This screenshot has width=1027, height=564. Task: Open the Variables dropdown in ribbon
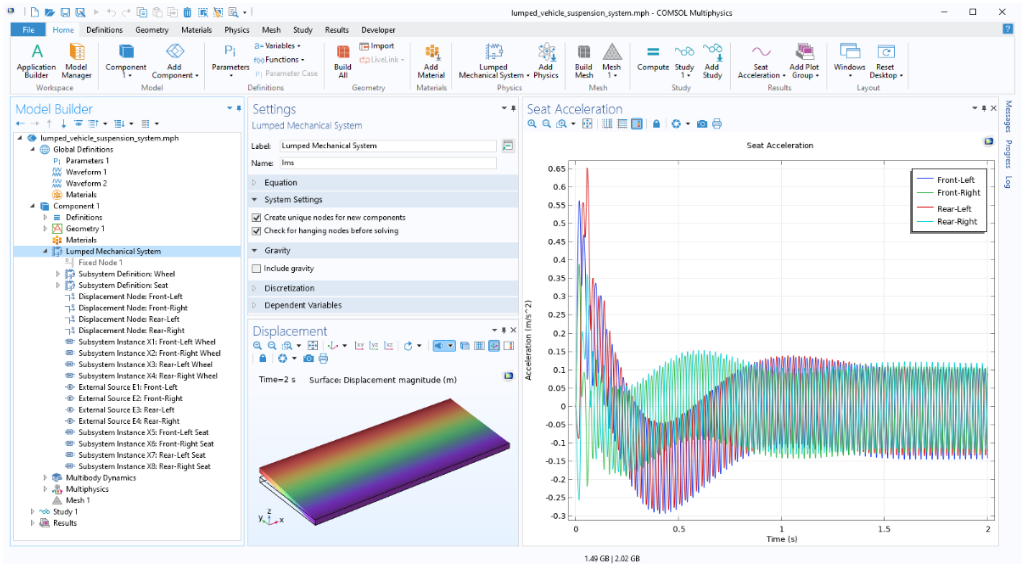(277, 46)
